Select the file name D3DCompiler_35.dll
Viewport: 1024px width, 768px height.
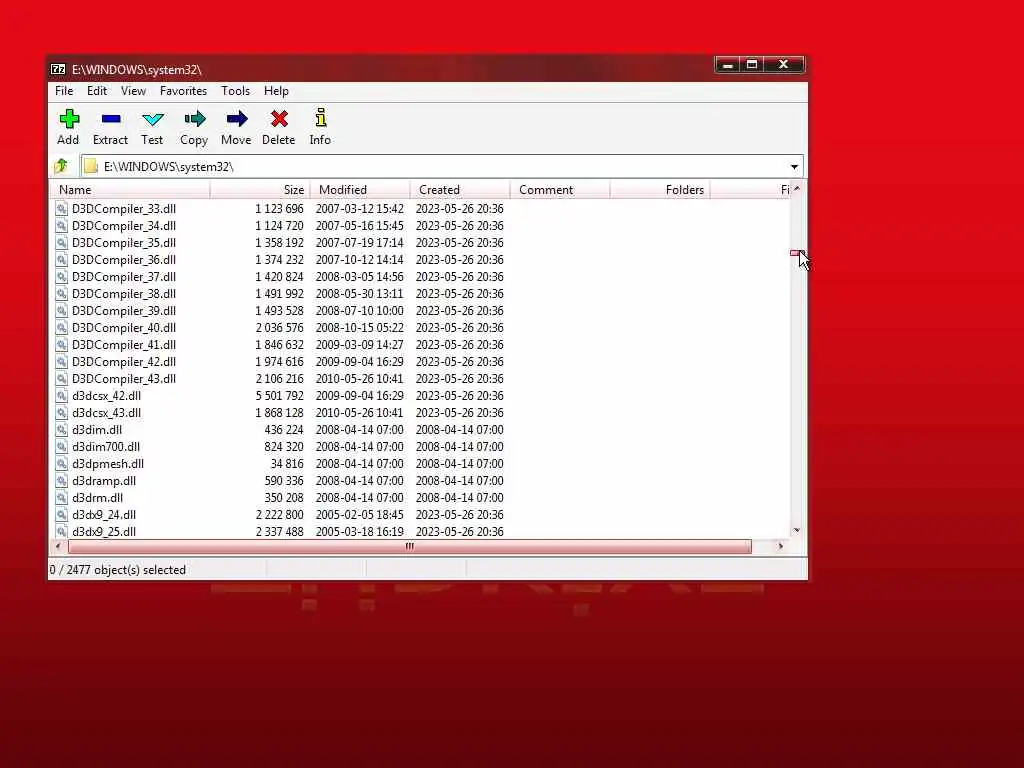pyautogui.click(x=123, y=243)
